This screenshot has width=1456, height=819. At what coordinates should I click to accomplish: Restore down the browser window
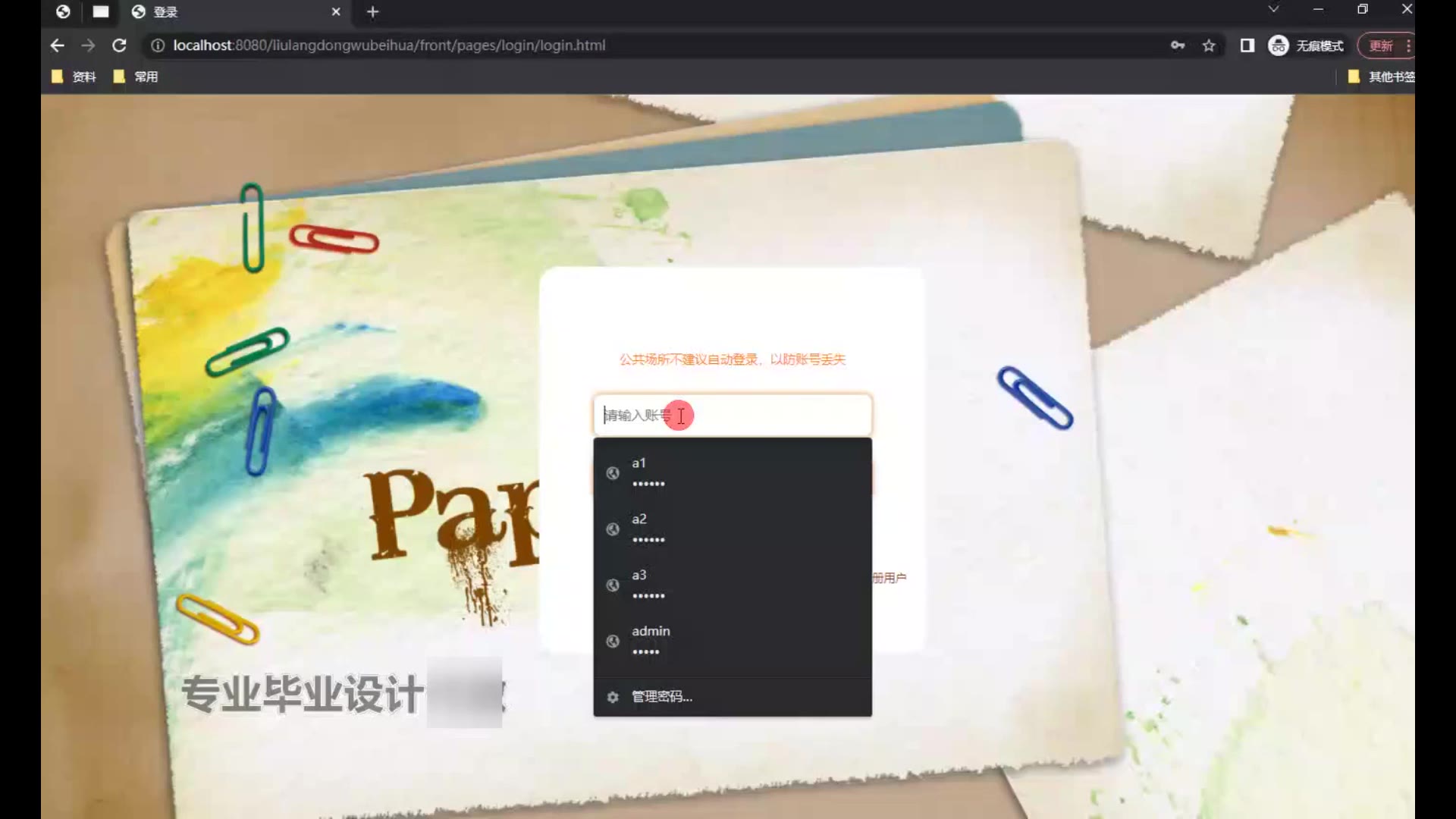[x=1363, y=9]
